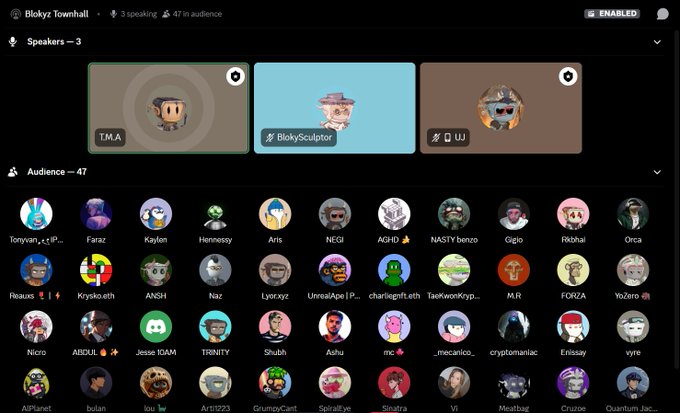680x413 pixels.
Task: Open Orca's audience avatar
Action: 633,214
